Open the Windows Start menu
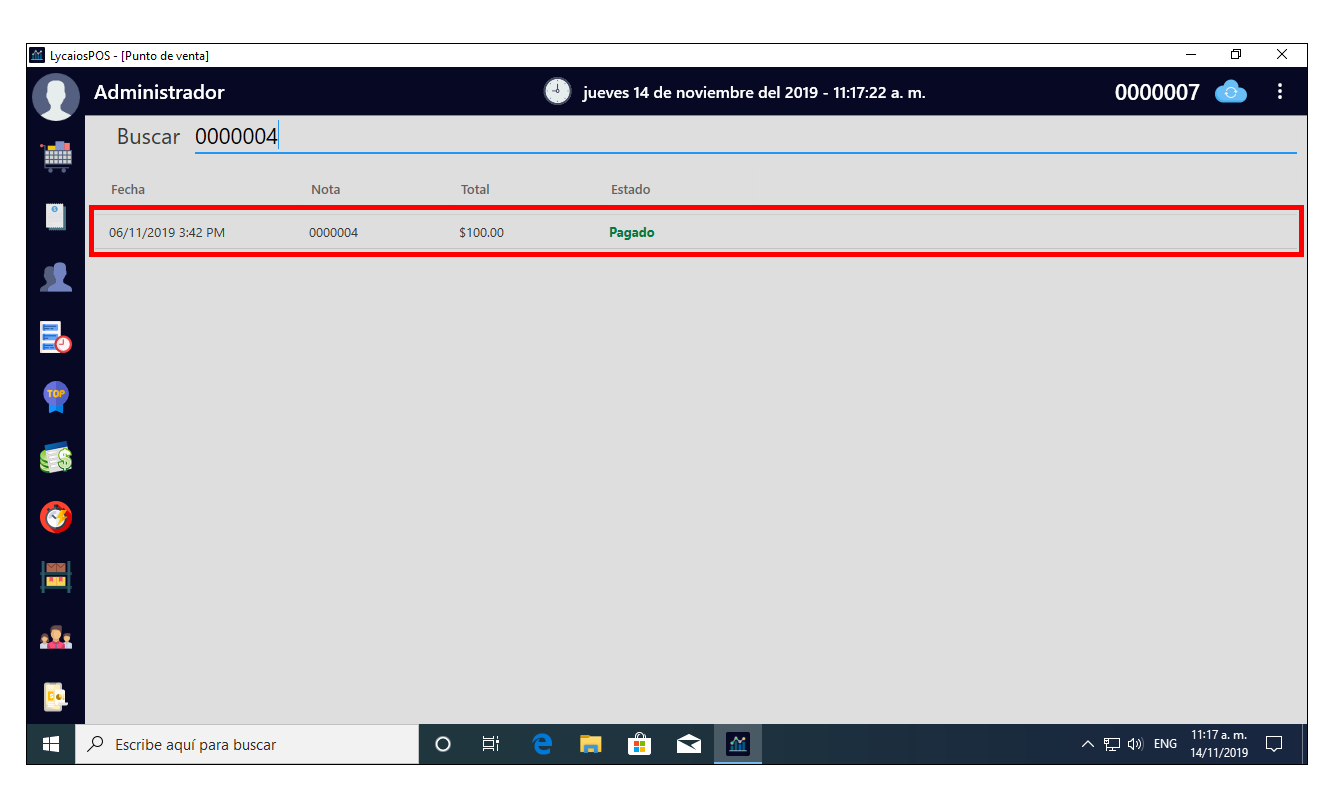The width and height of the screenshot is (1334, 808). pos(51,744)
